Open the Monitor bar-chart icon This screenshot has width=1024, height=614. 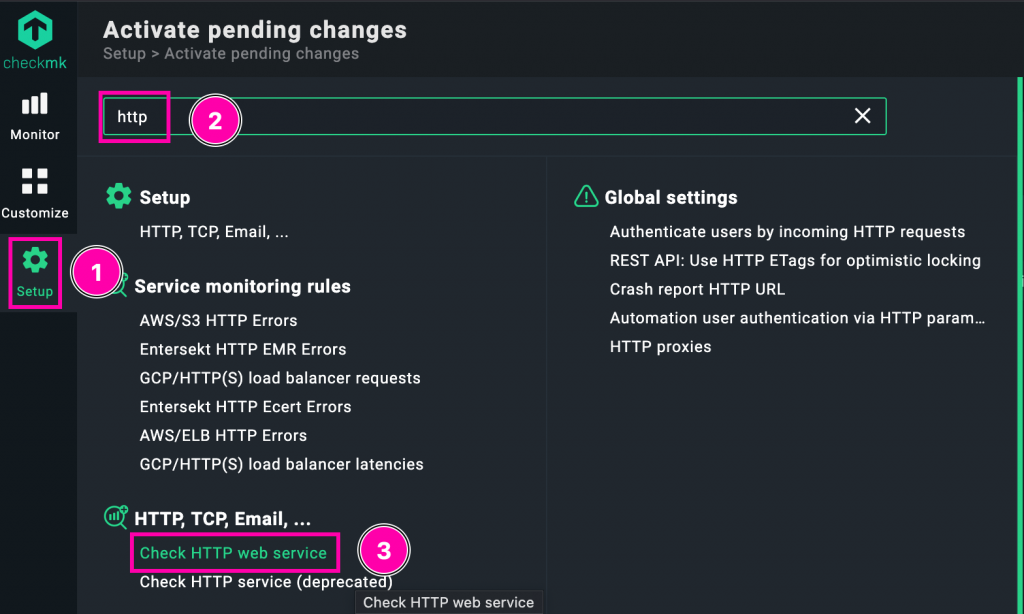[35, 104]
